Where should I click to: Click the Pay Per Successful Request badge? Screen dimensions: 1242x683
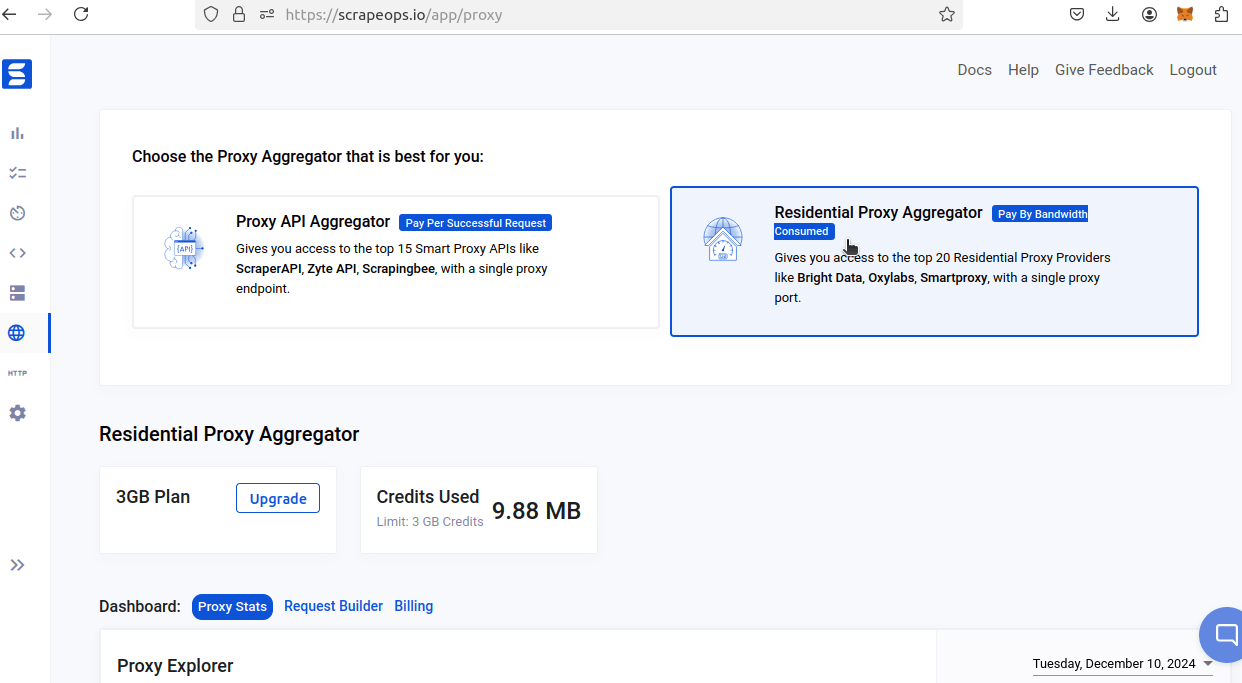(x=476, y=223)
